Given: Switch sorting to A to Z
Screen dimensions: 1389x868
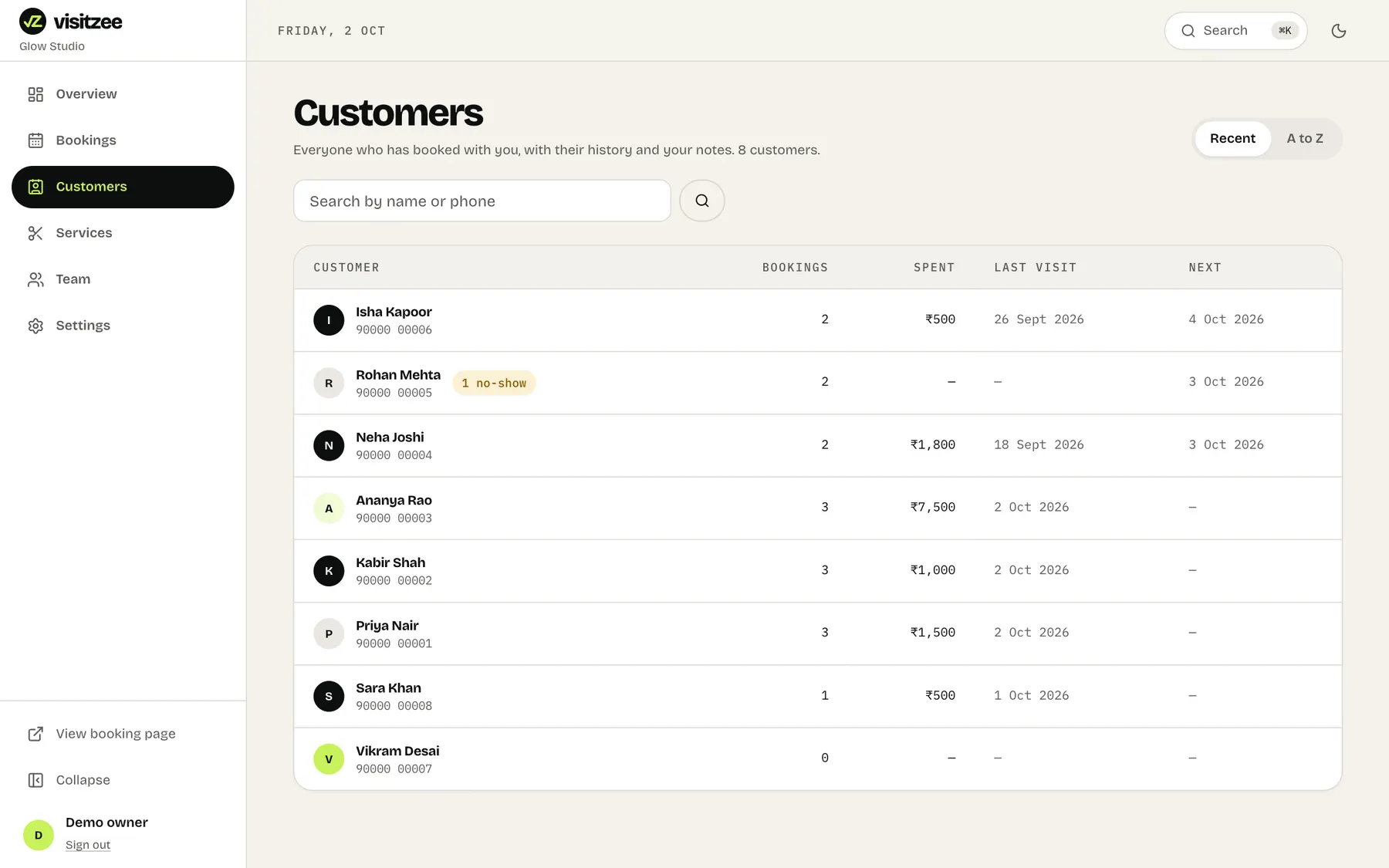Looking at the screenshot, I should (x=1305, y=139).
